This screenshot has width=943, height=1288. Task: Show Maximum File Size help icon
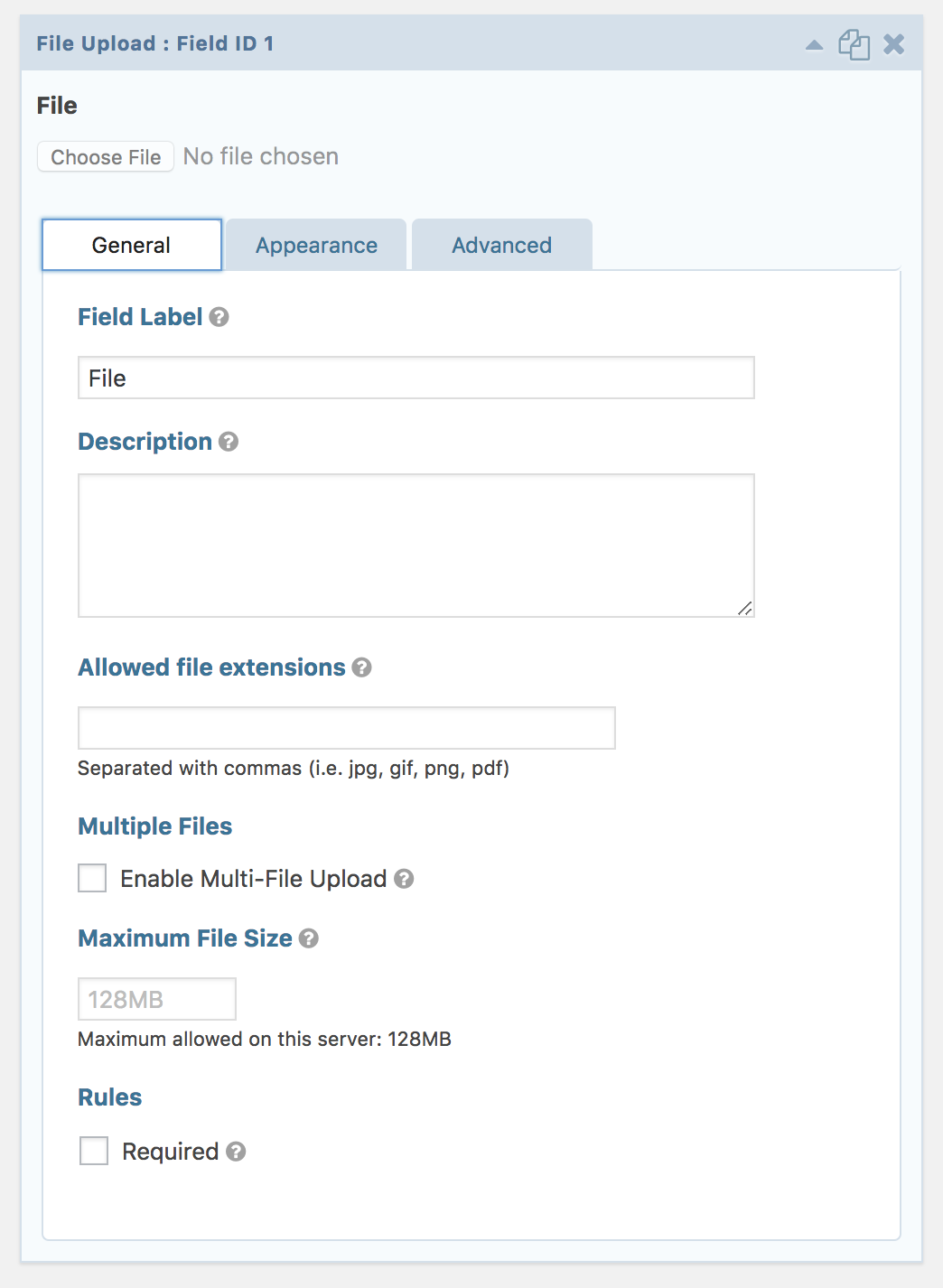click(x=308, y=938)
